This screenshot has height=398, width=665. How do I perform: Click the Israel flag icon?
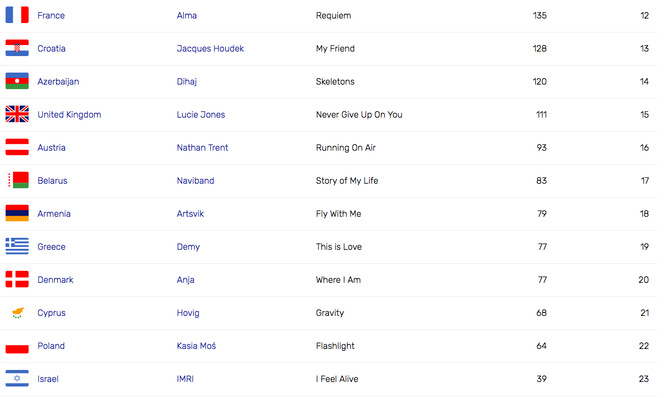pyautogui.click(x=17, y=378)
